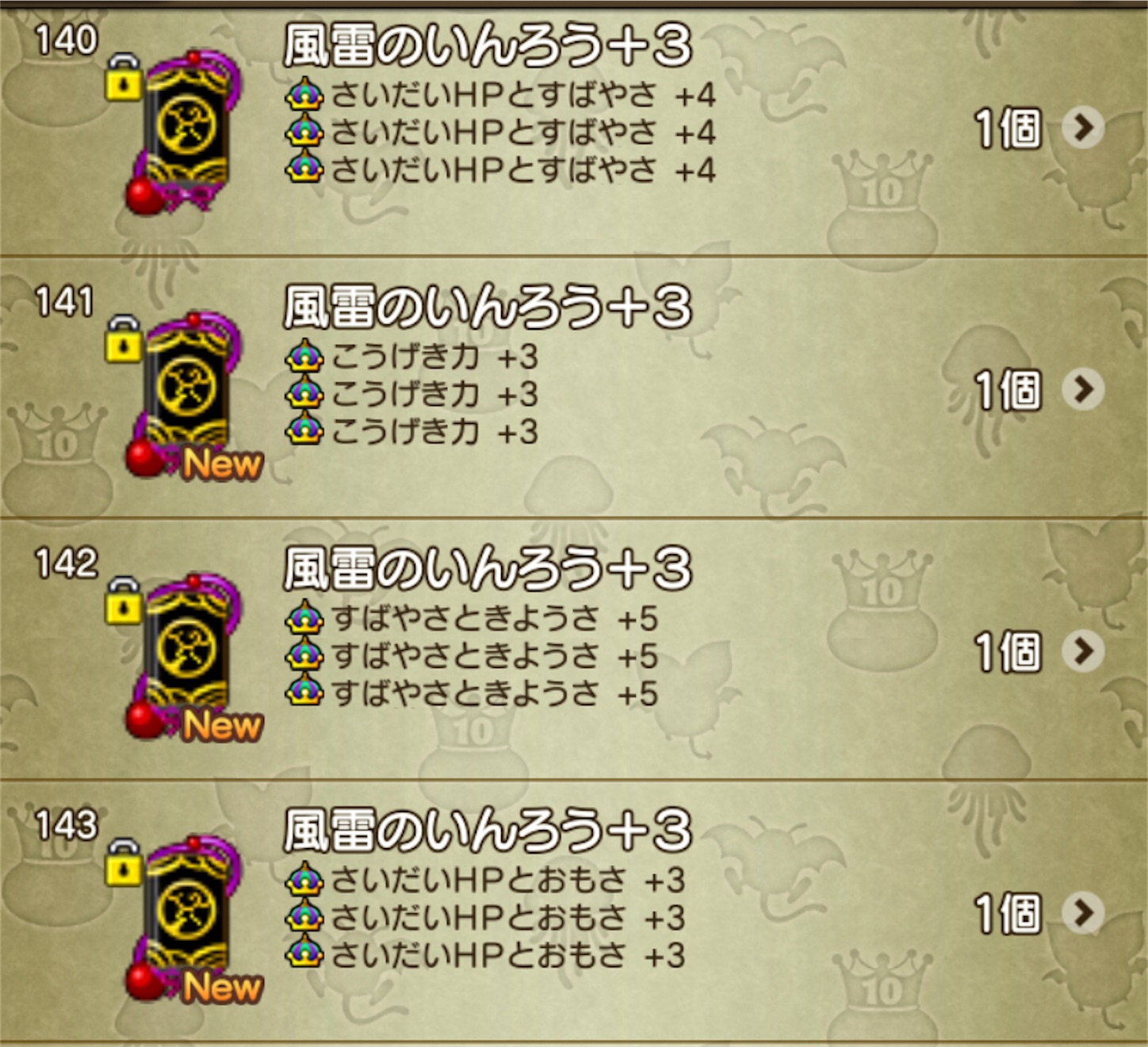
Task: Click first crown icon beside さいだいHPとおもさ +3
Action: click(304, 880)
